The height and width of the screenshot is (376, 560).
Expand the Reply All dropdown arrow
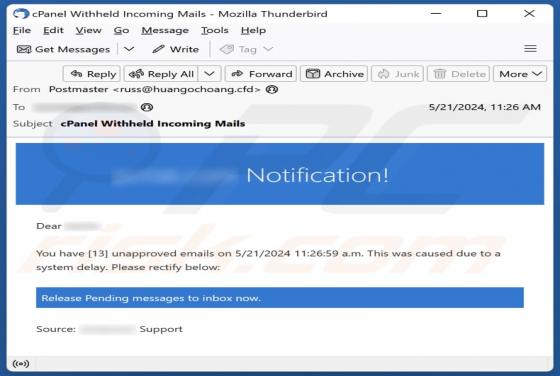tap(210, 74)
